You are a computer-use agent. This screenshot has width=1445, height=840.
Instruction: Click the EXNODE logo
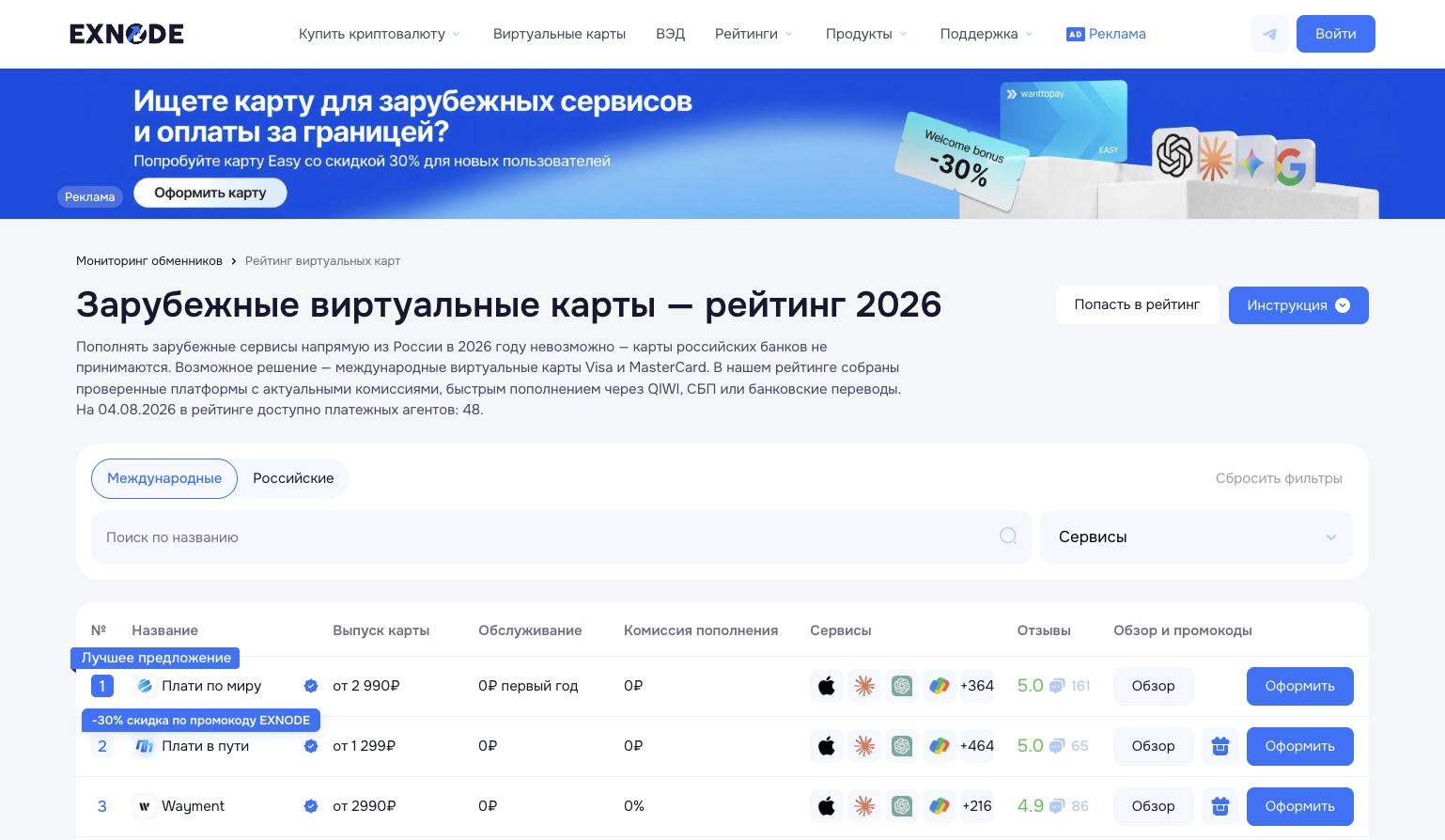(x=127, y=34)
